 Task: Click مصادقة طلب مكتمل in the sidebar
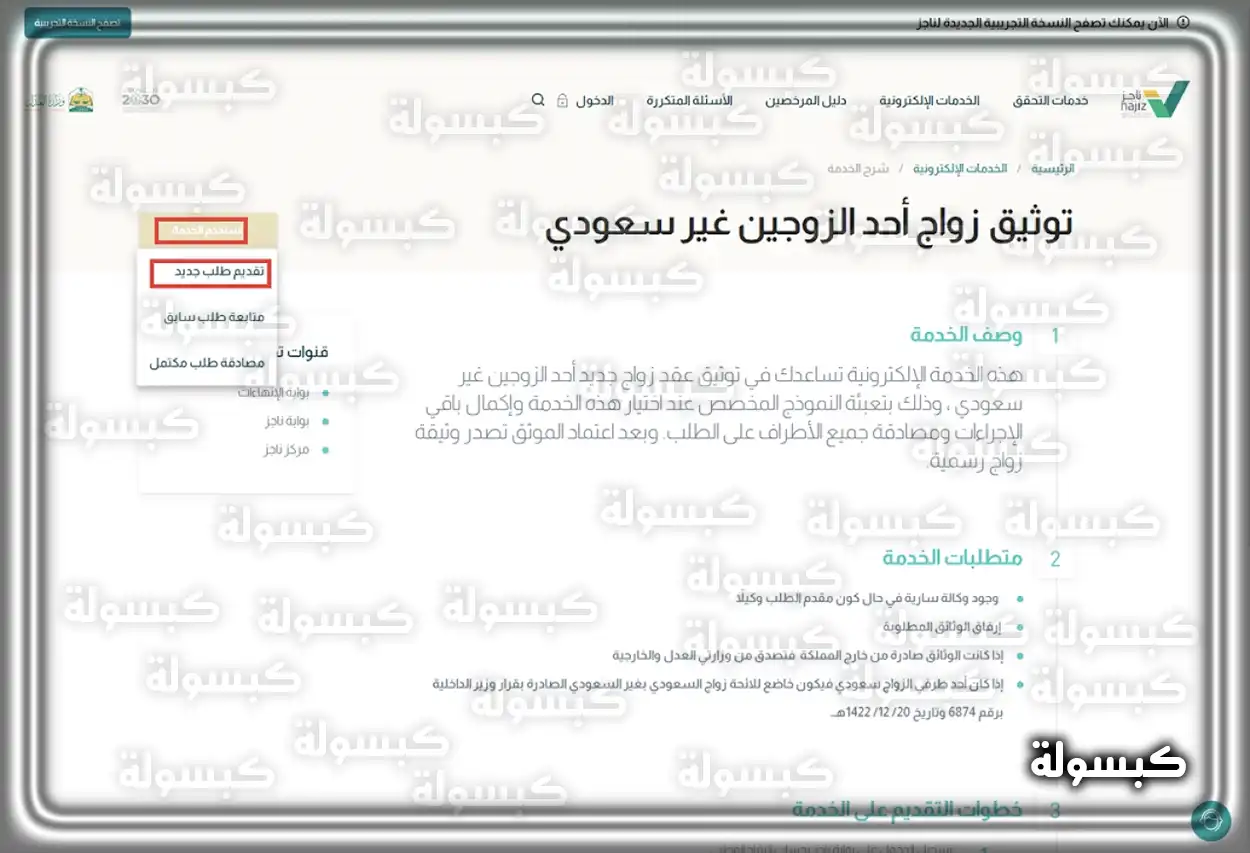coord(205,362)
